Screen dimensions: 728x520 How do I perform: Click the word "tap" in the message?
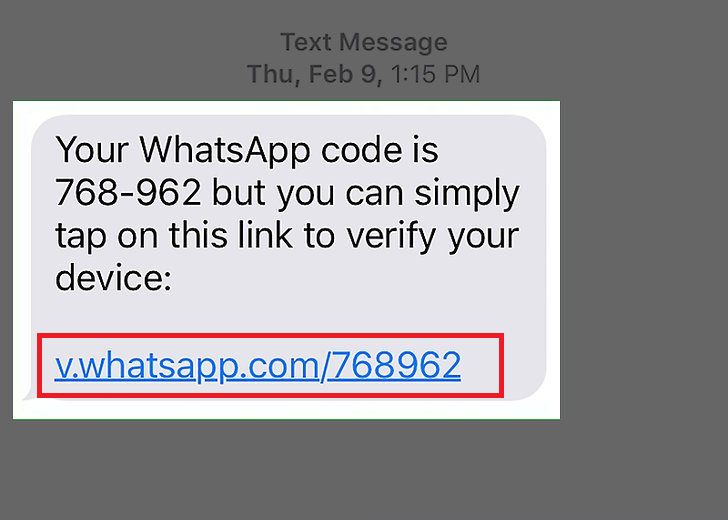(x=80, y=238)
